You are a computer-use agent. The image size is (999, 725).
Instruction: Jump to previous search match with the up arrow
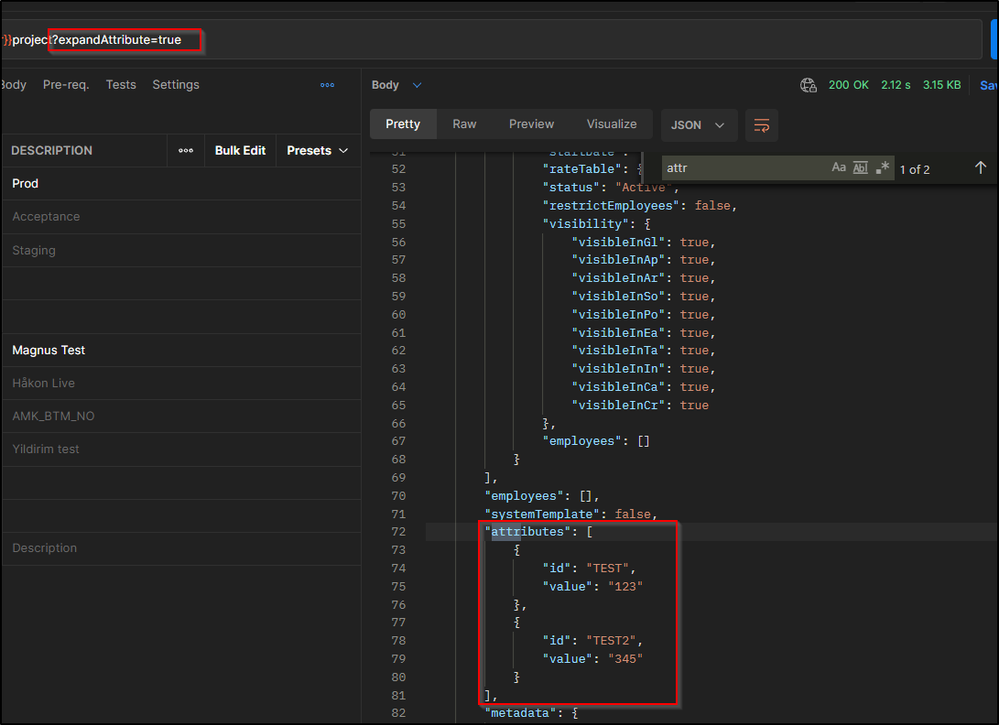980,168
